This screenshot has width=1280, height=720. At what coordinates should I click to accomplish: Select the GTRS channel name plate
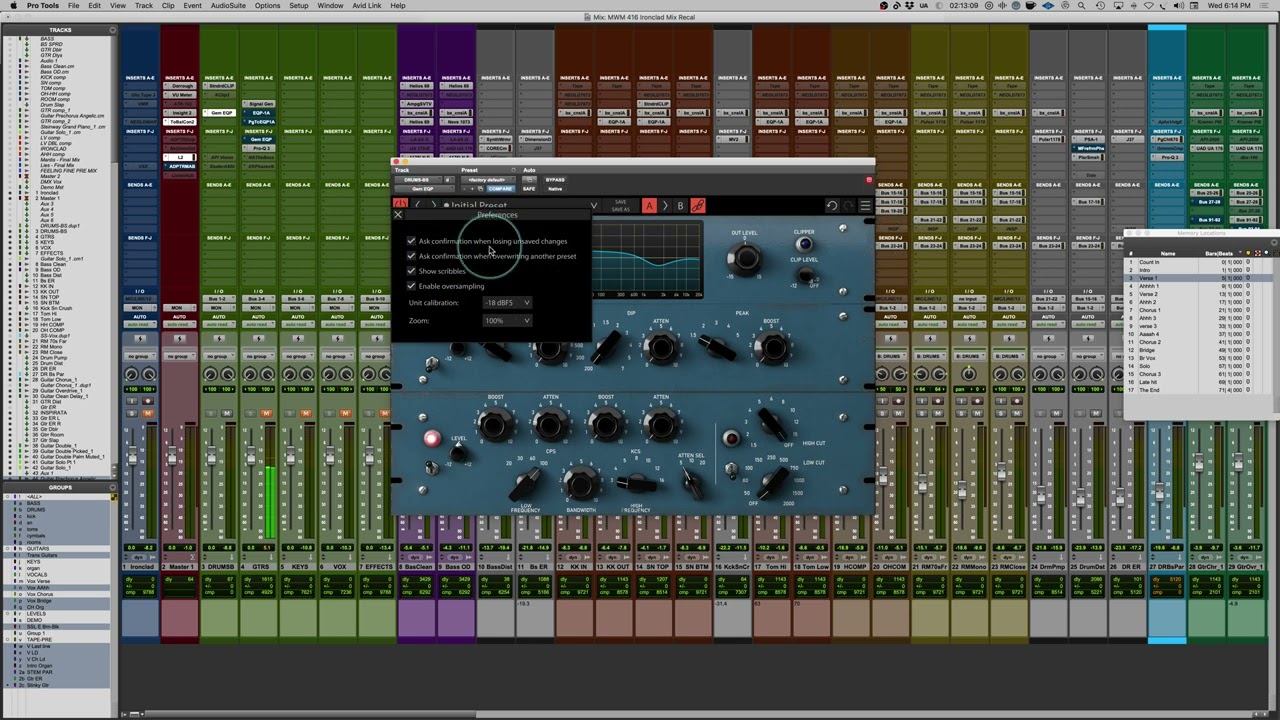(258, 567)
